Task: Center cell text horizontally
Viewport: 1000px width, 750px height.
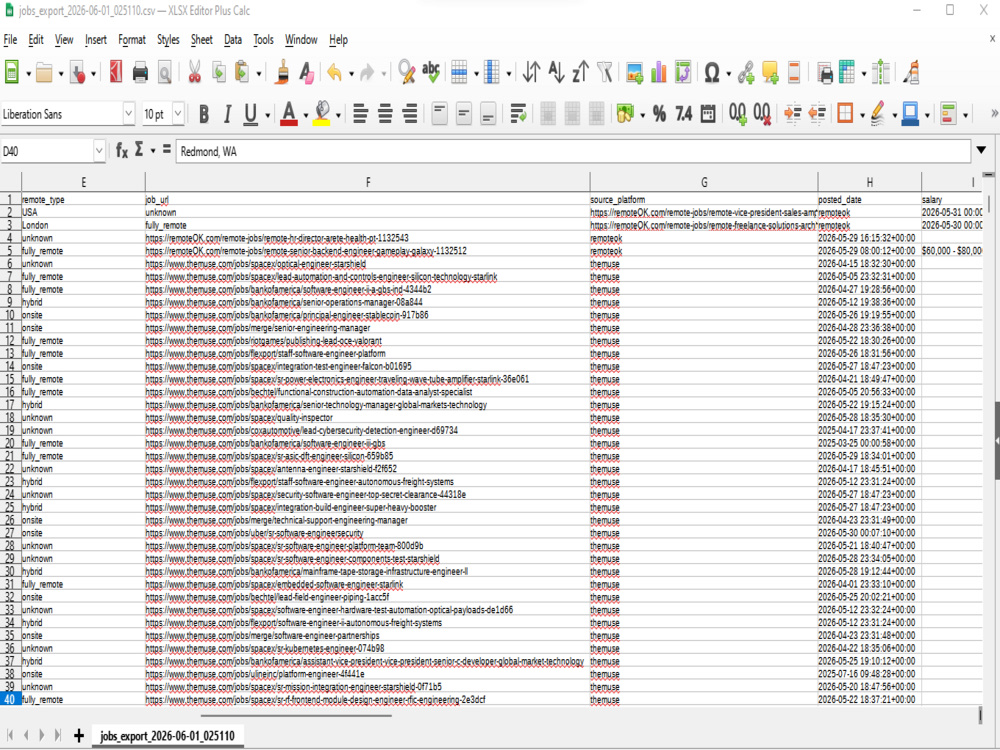Action: pos(385,114)
